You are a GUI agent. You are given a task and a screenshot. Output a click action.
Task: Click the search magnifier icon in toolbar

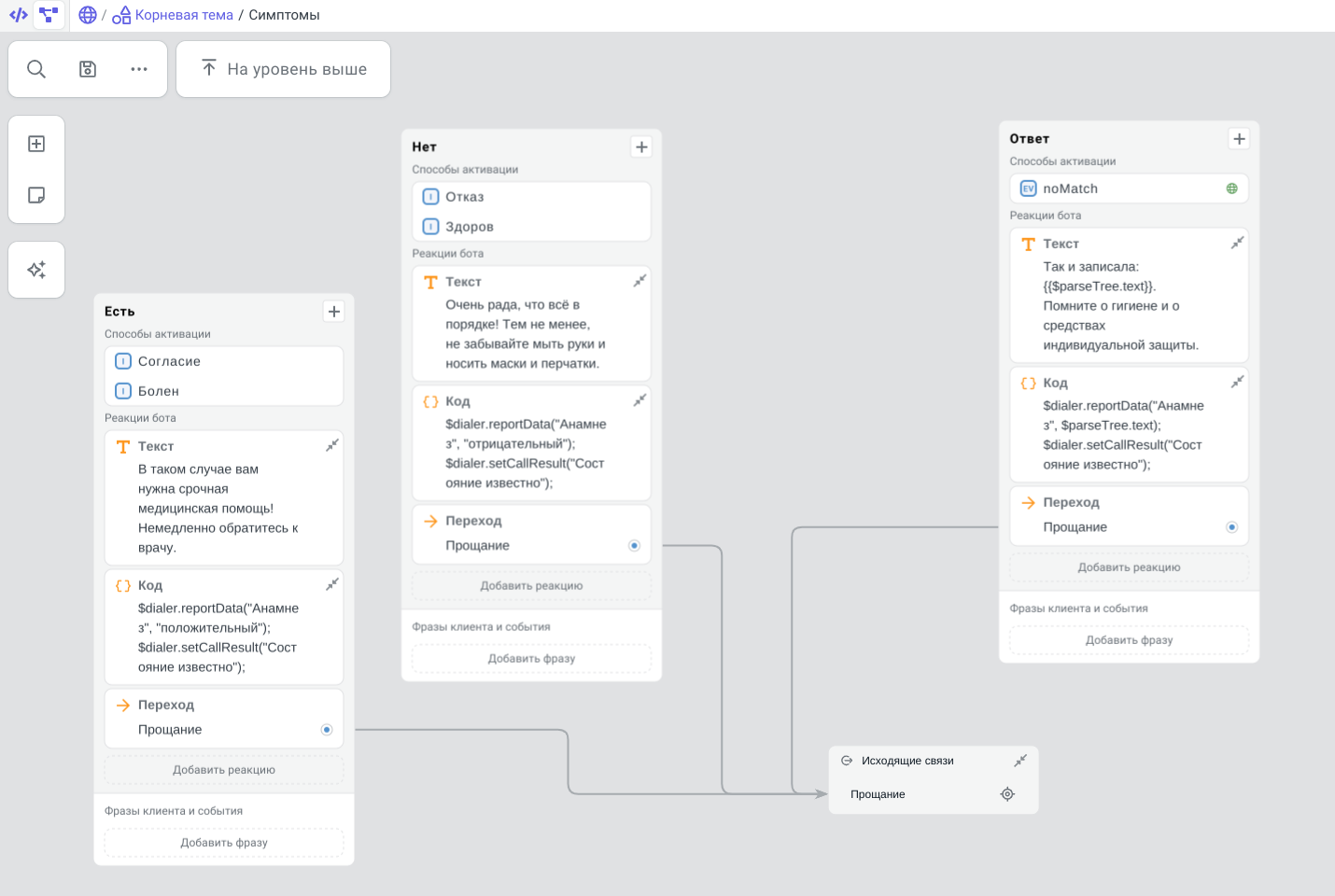(x=36, y=69)
